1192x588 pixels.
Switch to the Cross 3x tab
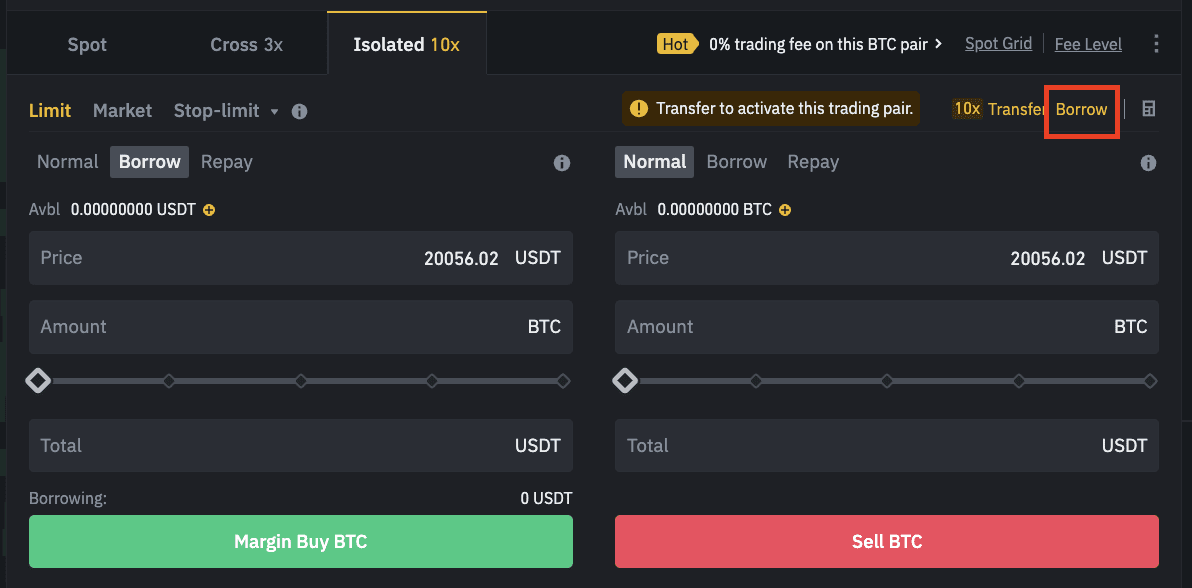click(246, 45)
